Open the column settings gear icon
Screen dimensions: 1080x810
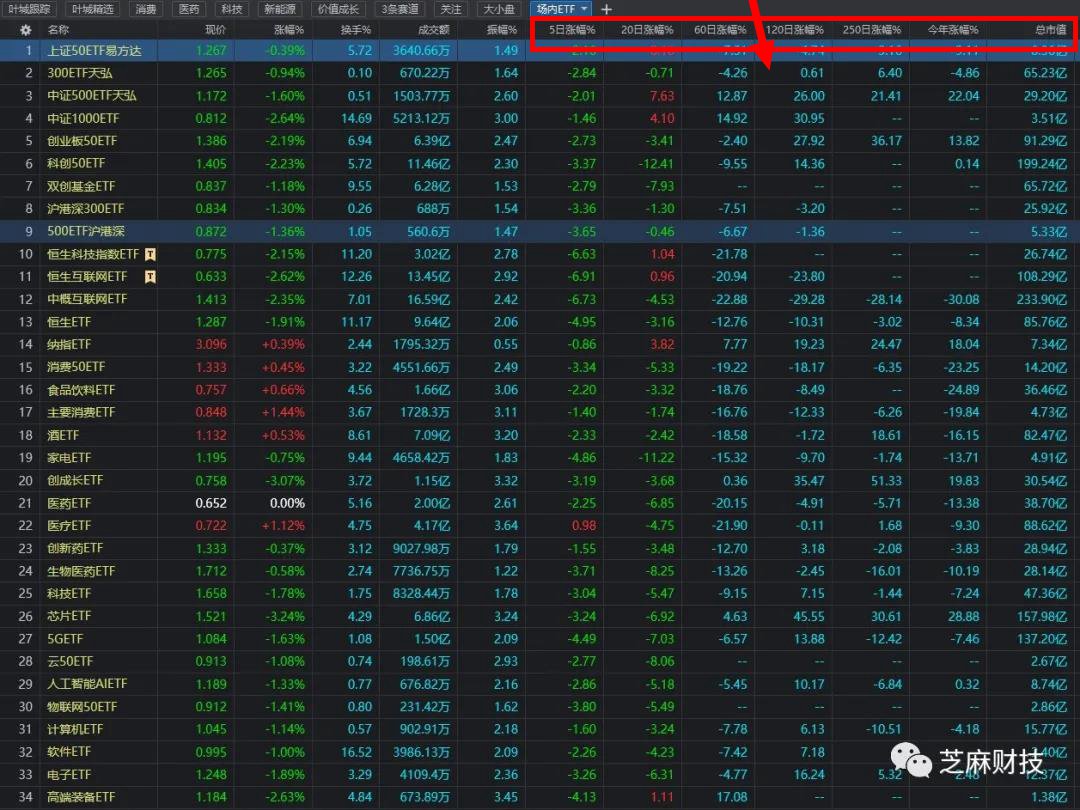pyautogui.click(x=25, y=30)
